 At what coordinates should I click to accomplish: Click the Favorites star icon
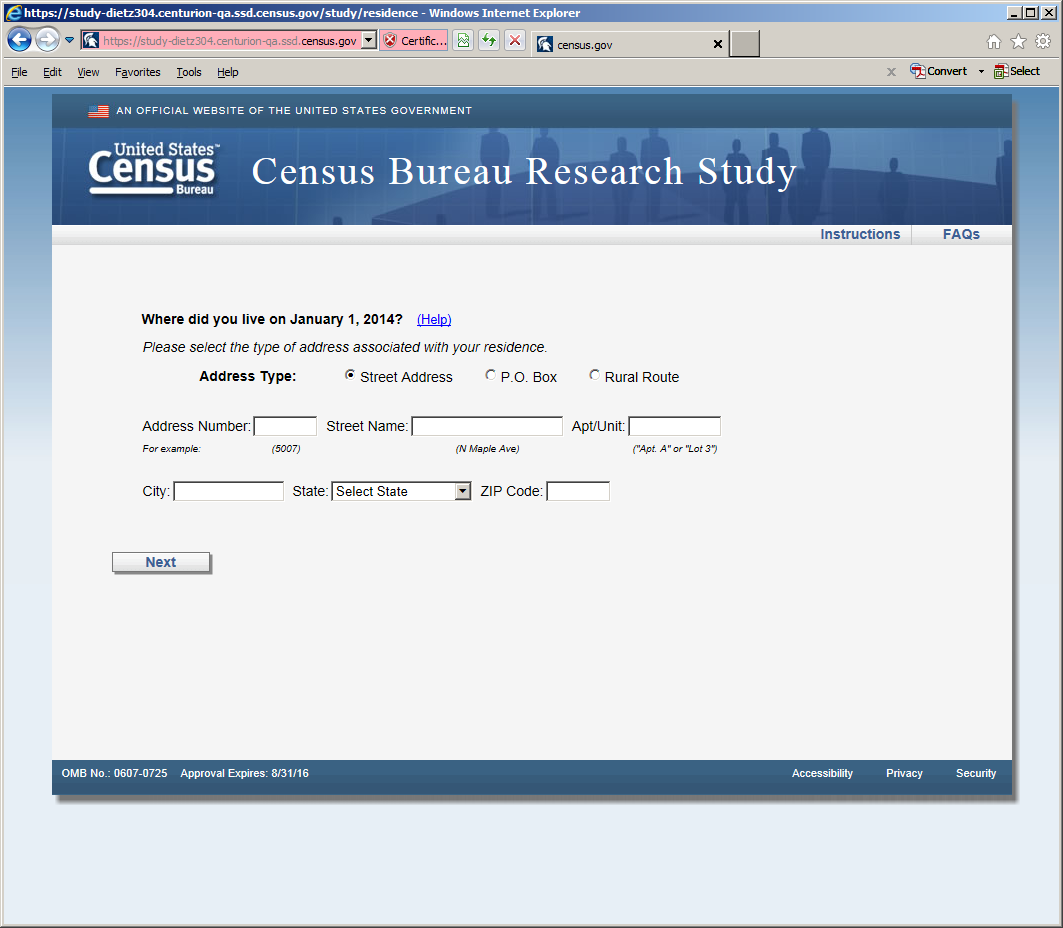coord(1018,41)
